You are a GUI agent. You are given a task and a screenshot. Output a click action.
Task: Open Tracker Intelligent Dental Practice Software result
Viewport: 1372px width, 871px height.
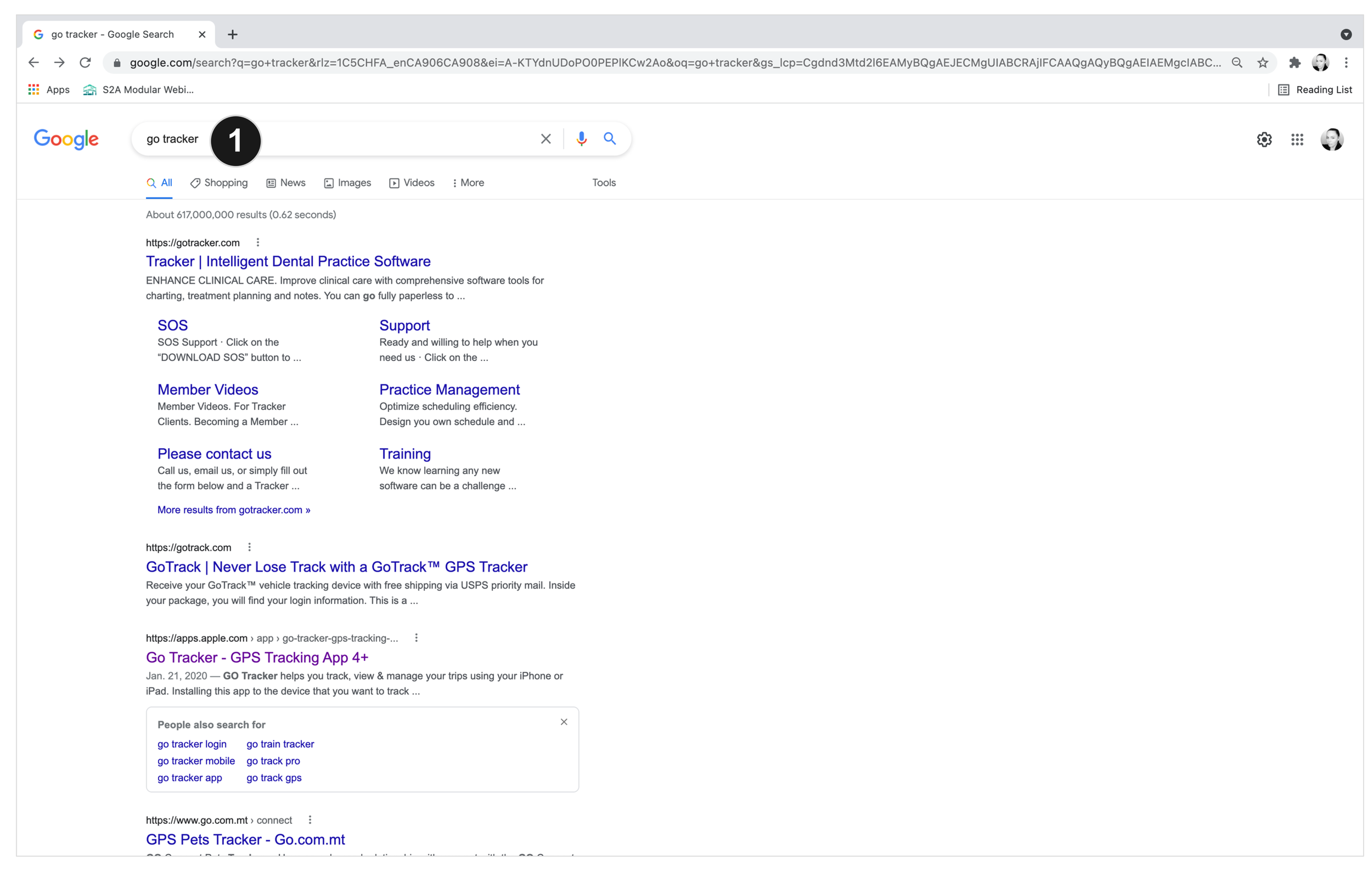[288, 261]
